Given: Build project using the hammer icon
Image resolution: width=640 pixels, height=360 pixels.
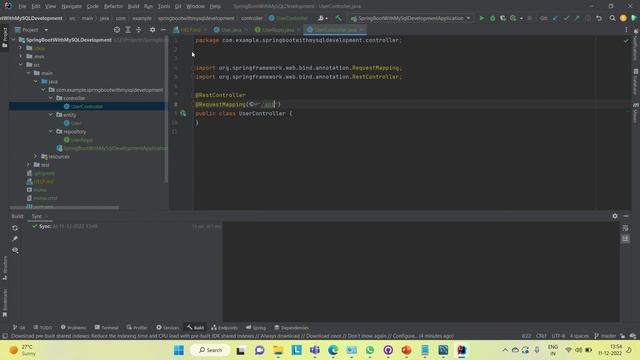Looking at the screenshot, I should (x=338, y=18).
